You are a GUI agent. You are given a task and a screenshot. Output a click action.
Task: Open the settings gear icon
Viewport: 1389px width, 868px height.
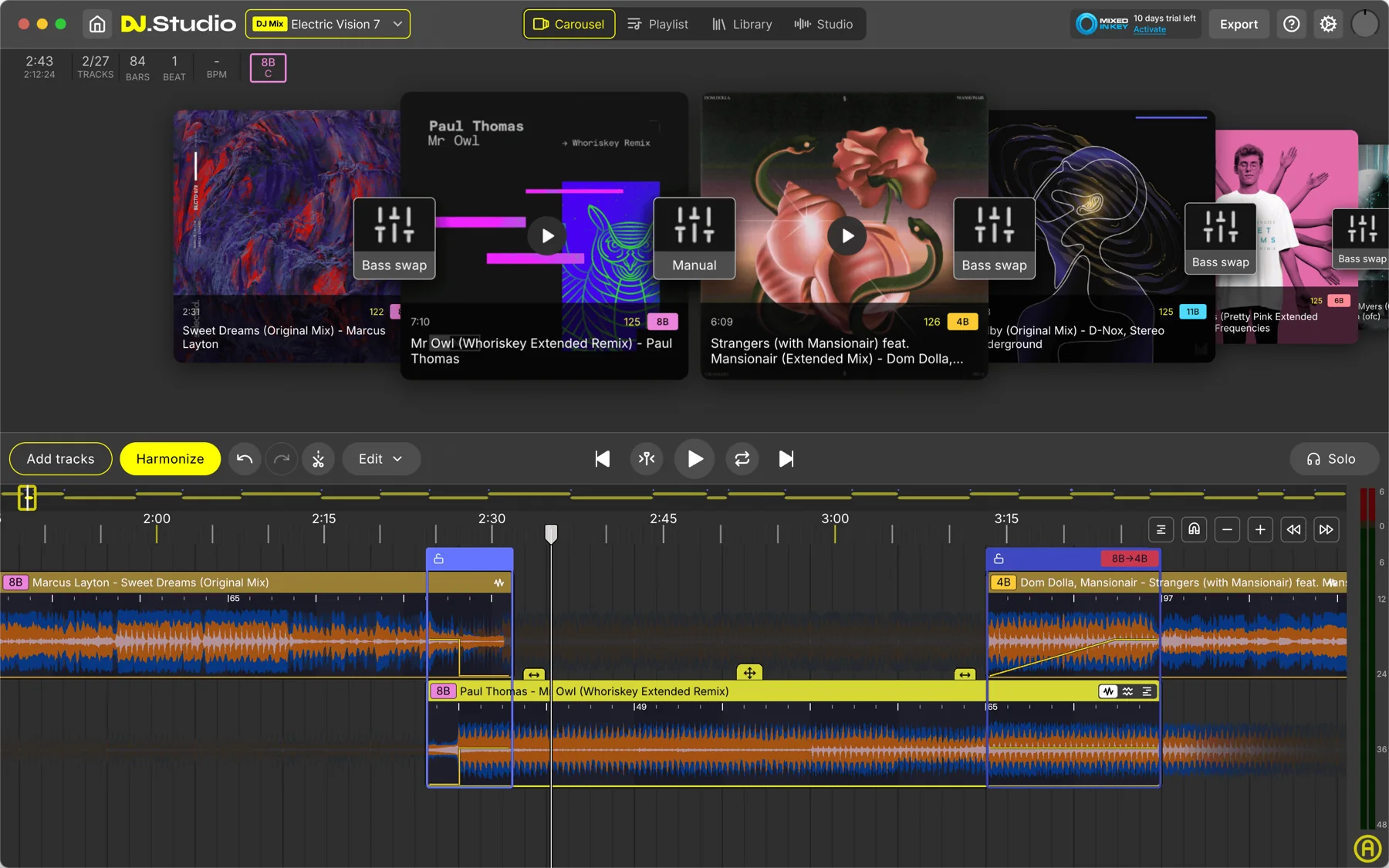[x=1328, y=24]
